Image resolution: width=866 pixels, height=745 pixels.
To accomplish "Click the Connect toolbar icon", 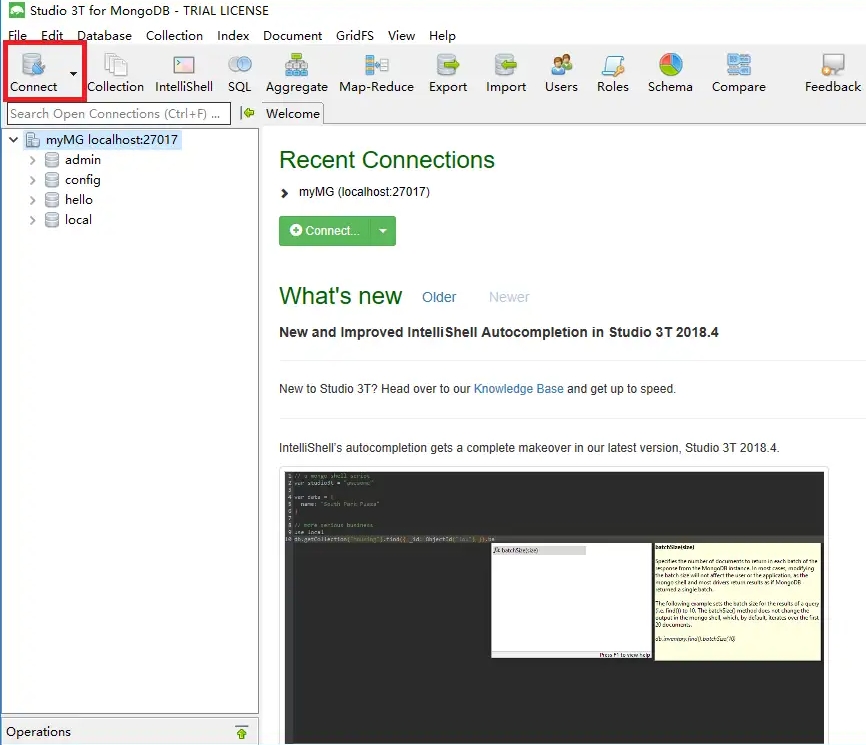I will pos(34,72).
